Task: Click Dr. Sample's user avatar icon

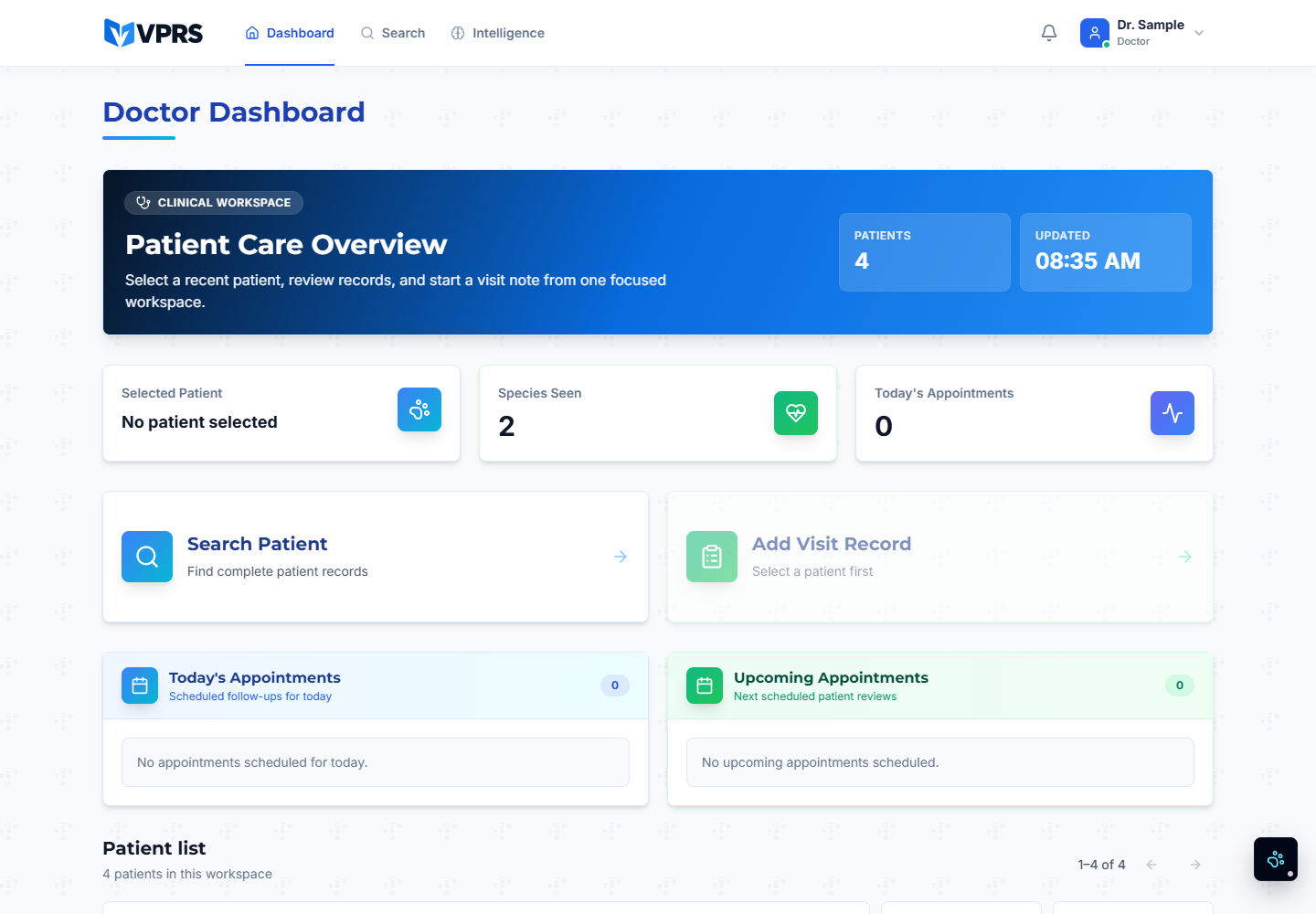Action: pos(1095,33)
